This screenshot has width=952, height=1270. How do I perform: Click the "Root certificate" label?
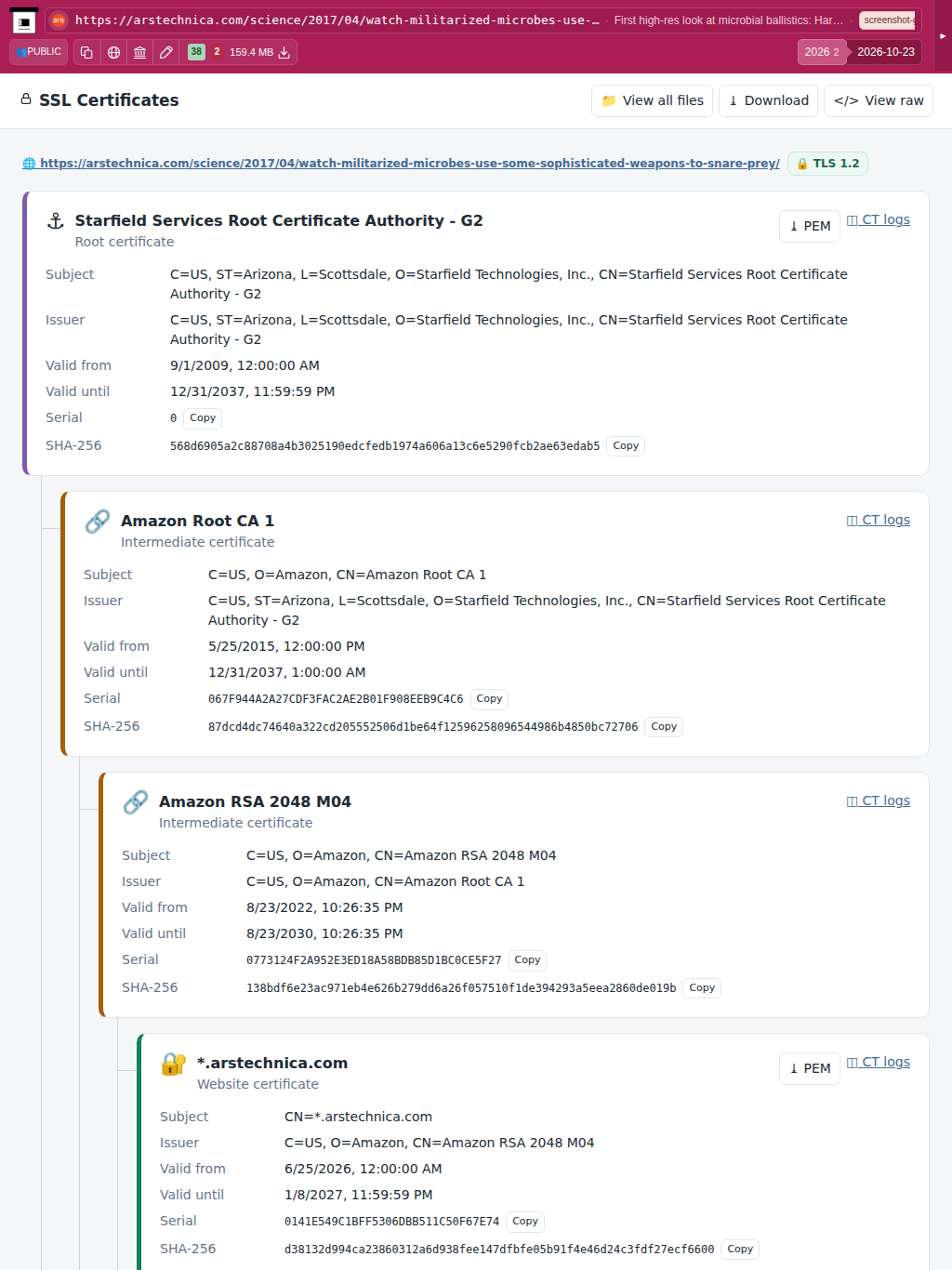click(125, 243)
